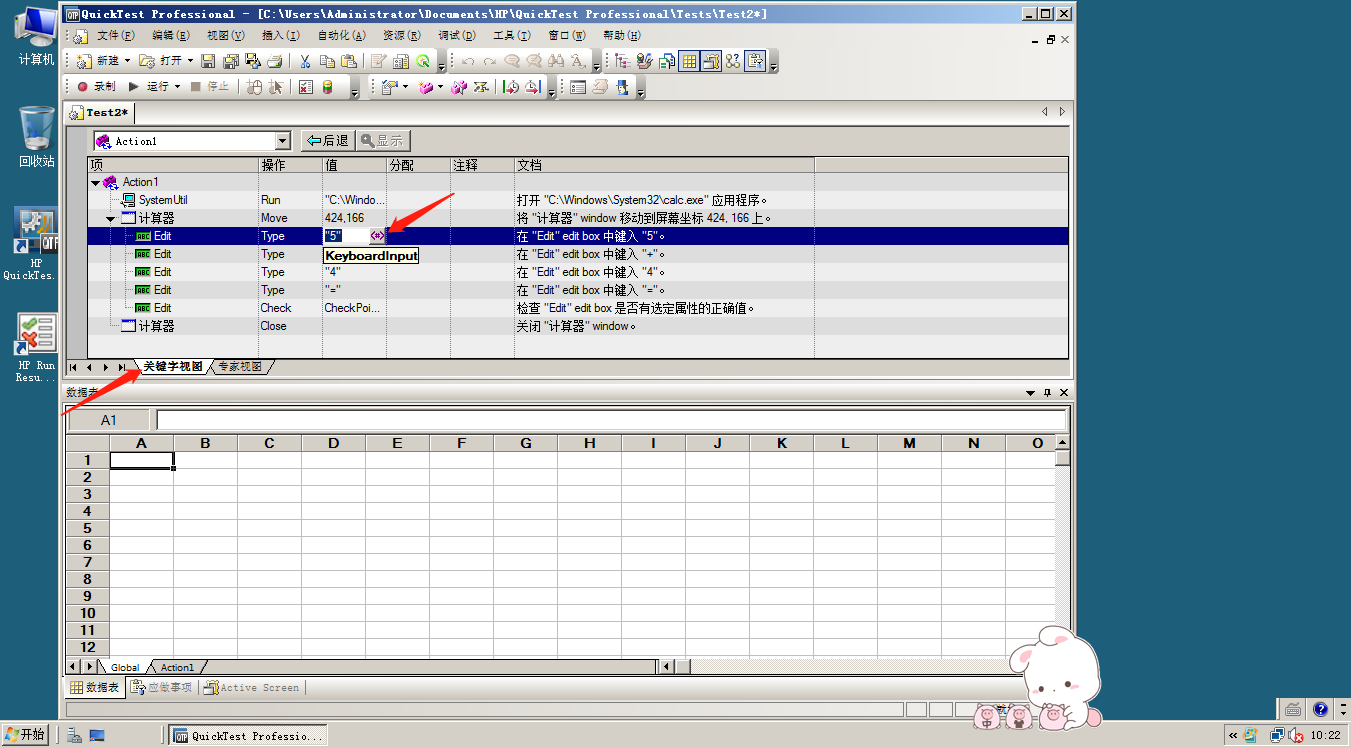Open the Run button dropdown arrow

177,87
